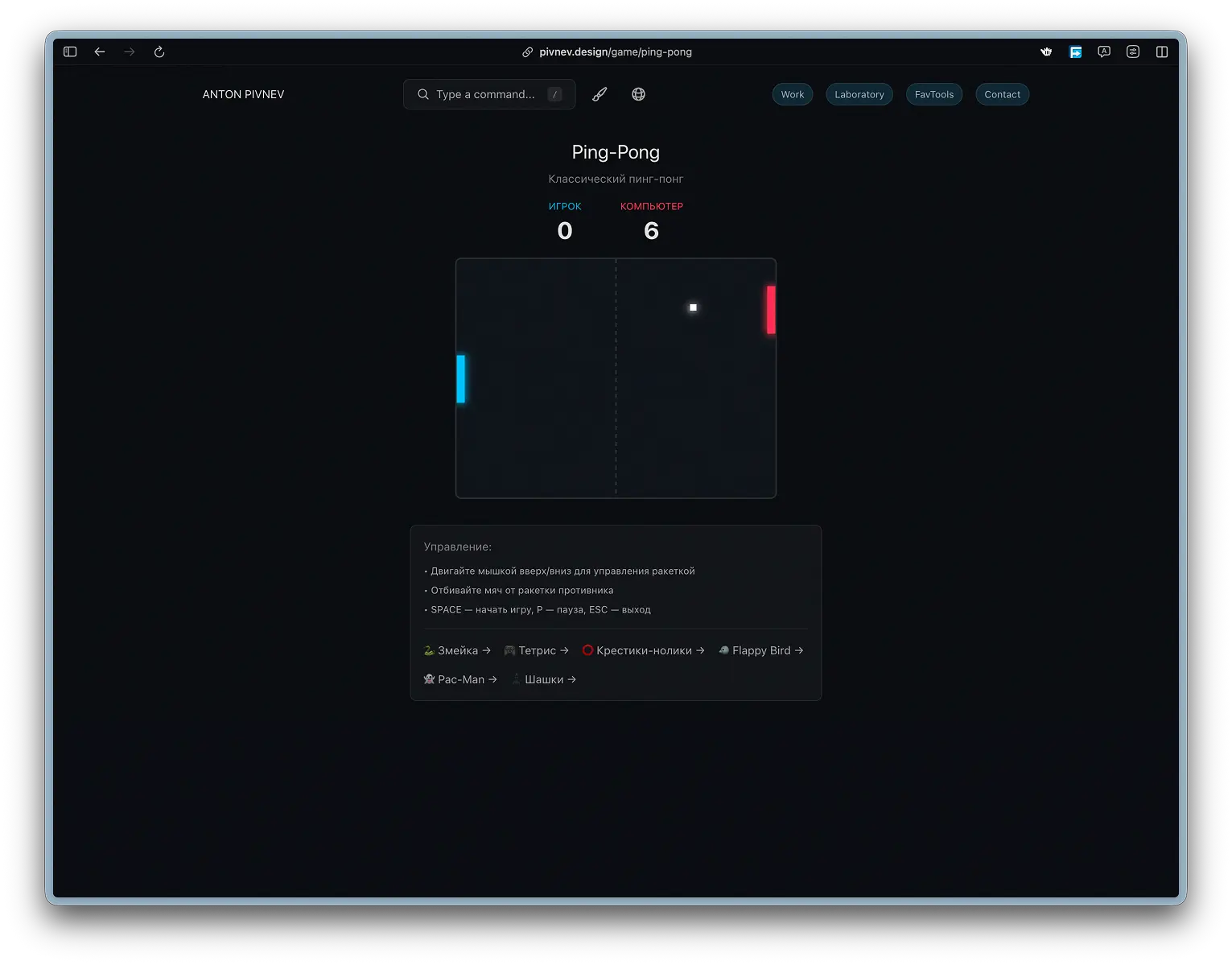Click the slash shortcut badge in search bar
This screenshot has height=965, width=1232.
pos(554,94)
